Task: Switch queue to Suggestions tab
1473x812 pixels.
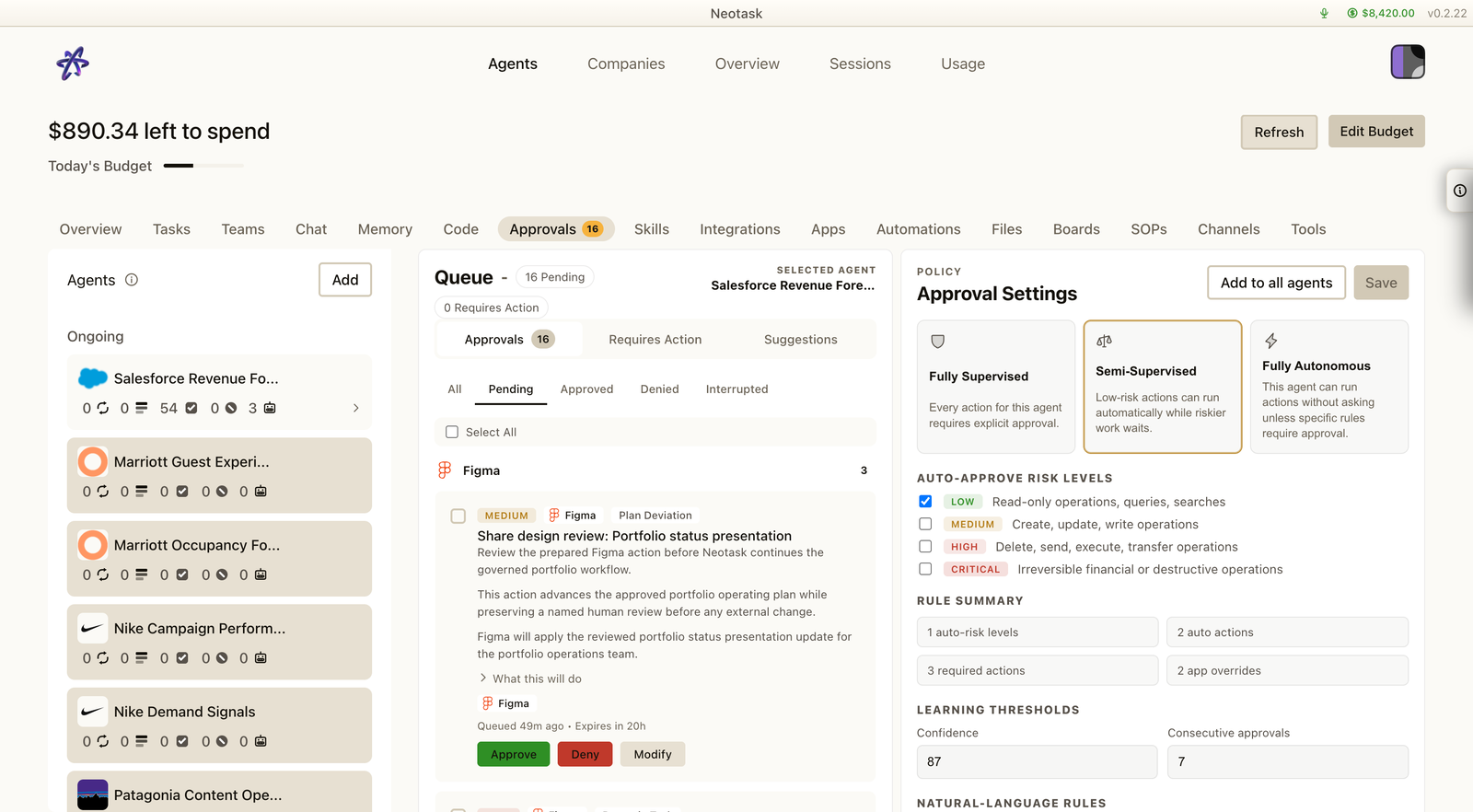Action: pos(801,340)
